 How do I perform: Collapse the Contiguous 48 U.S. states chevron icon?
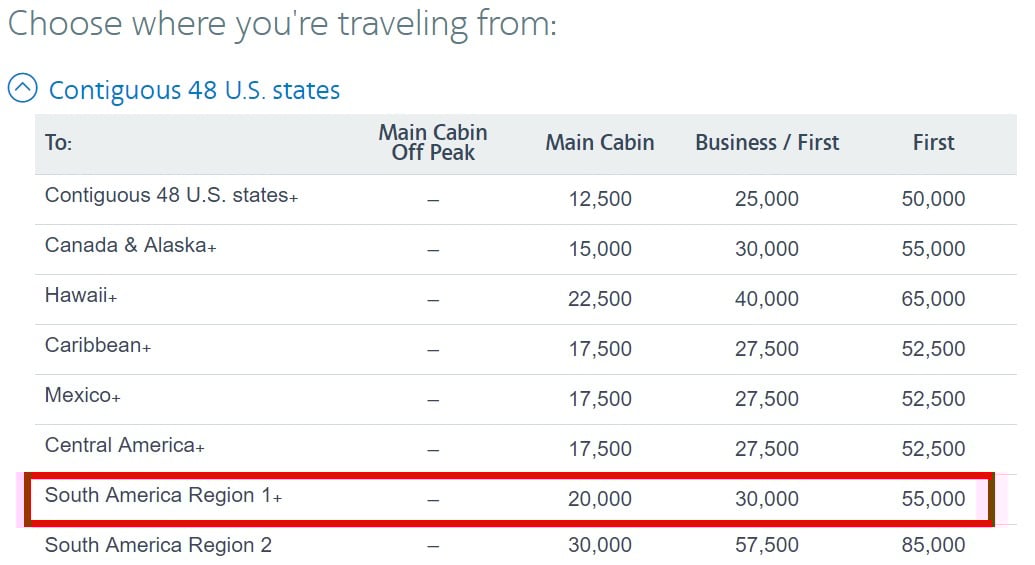22,88
